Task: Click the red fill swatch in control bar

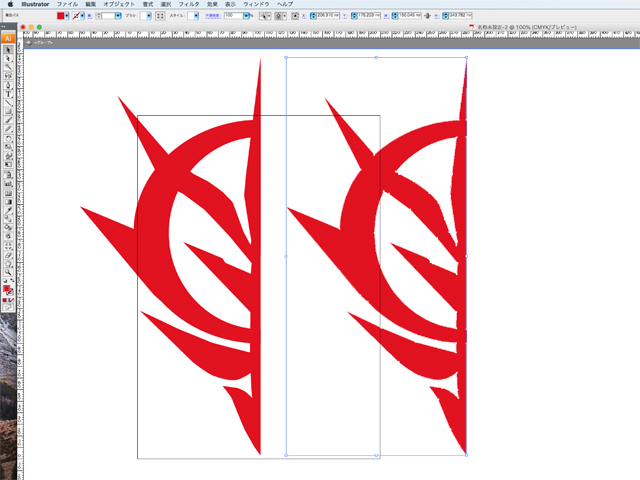Action: coord(60,16)
